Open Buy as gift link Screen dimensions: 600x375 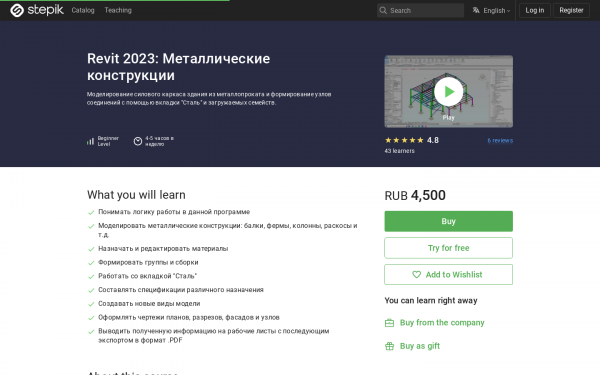420,346
